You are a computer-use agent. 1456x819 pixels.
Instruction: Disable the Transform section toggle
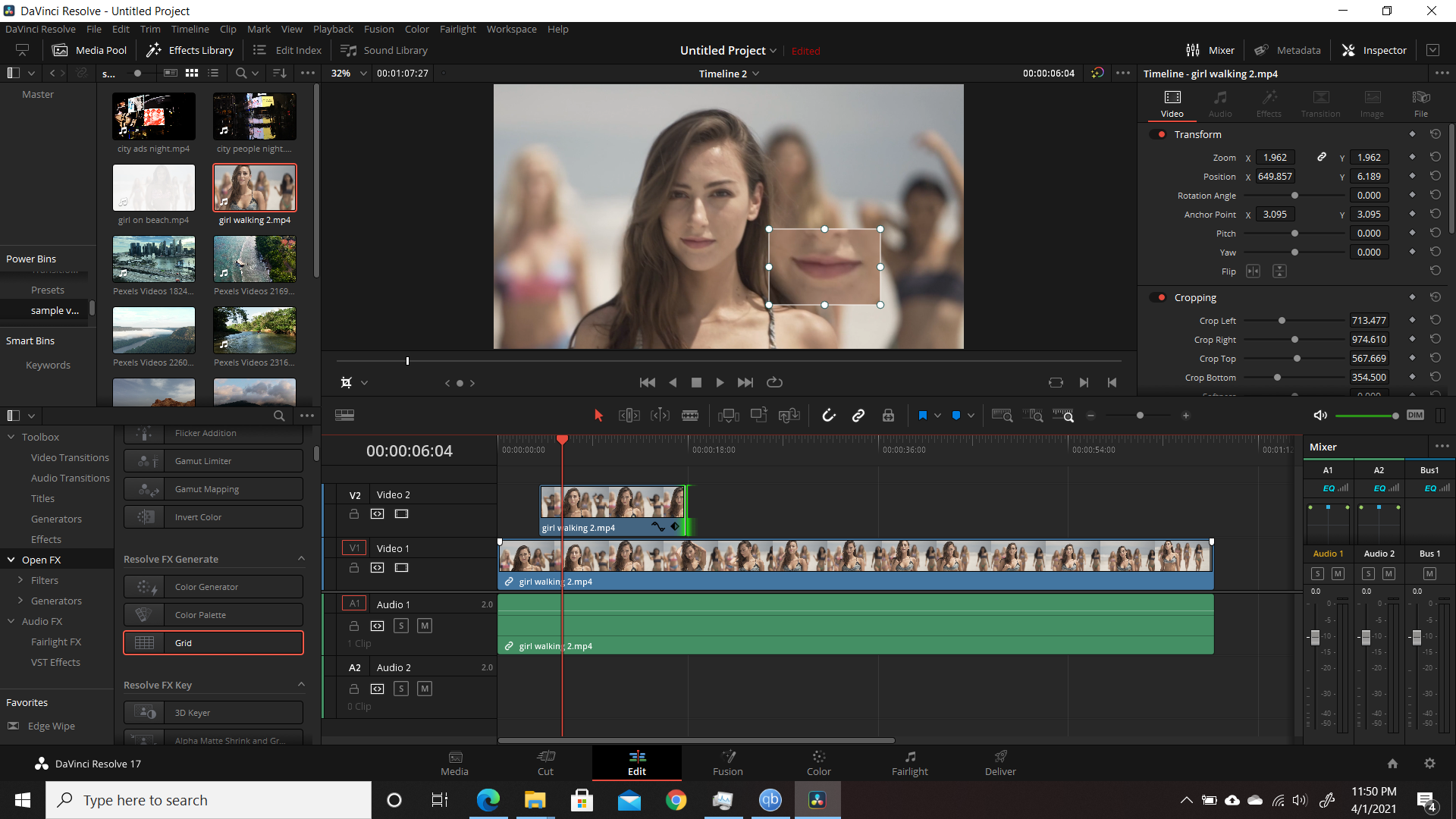(x=1159, y=134)
